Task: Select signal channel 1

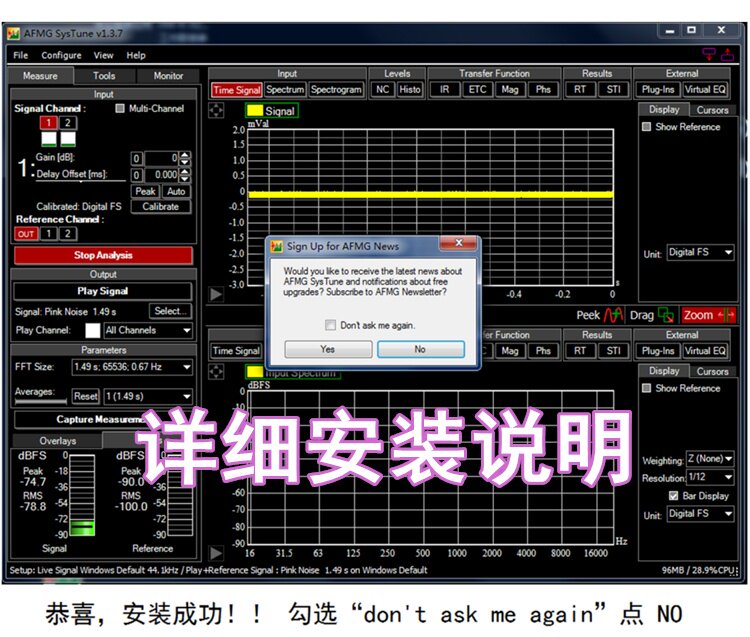Action: click(48, 123)
